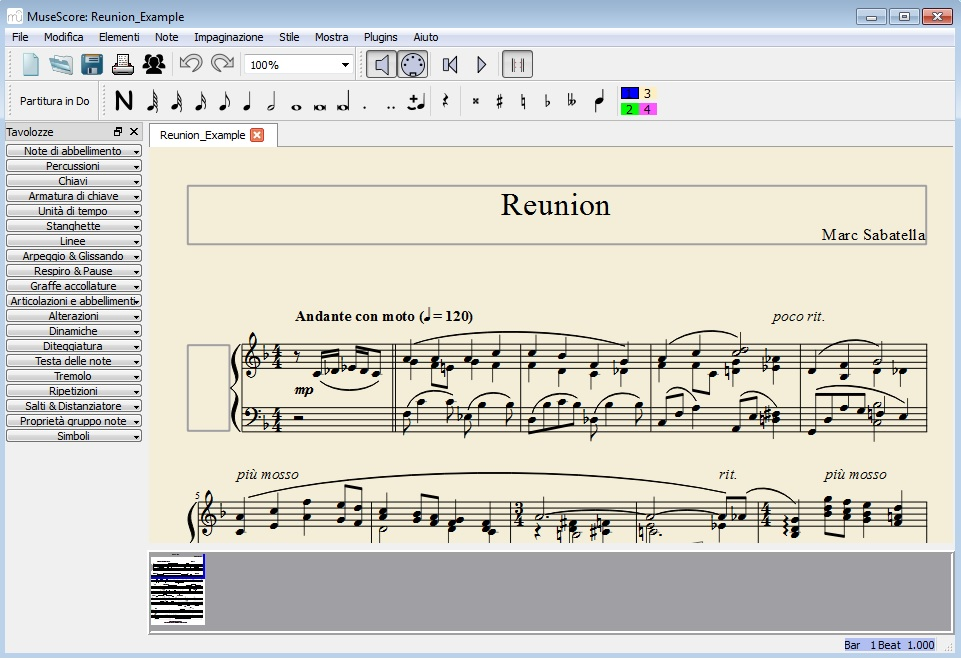Viewport: 961px width, 660px height.
Task: Start playback with the play button
Action: (x=482, y=64)
